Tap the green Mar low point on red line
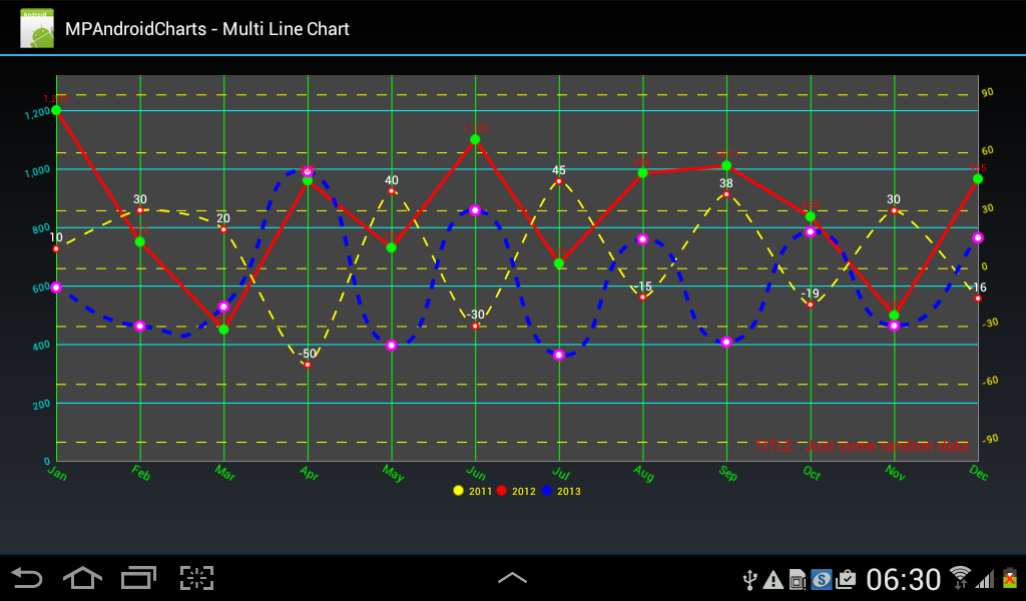Screen dimensions: 1026x601 [224, 329]
